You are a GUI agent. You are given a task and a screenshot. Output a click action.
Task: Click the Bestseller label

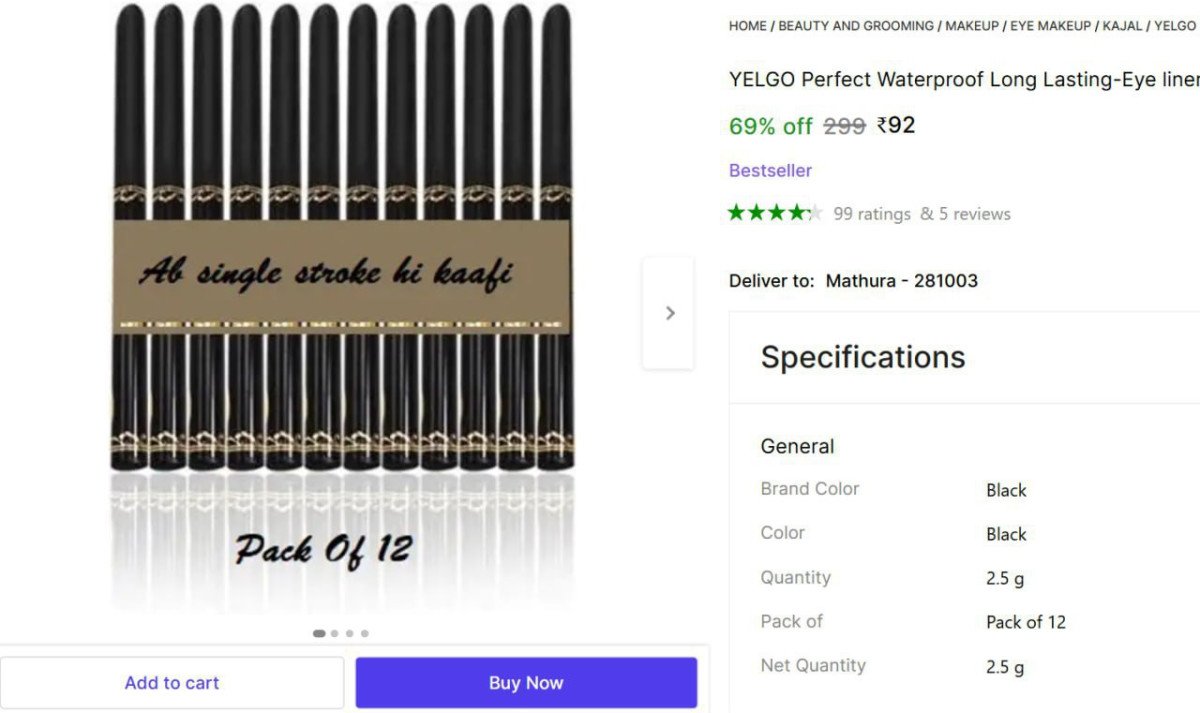[770, 171]
